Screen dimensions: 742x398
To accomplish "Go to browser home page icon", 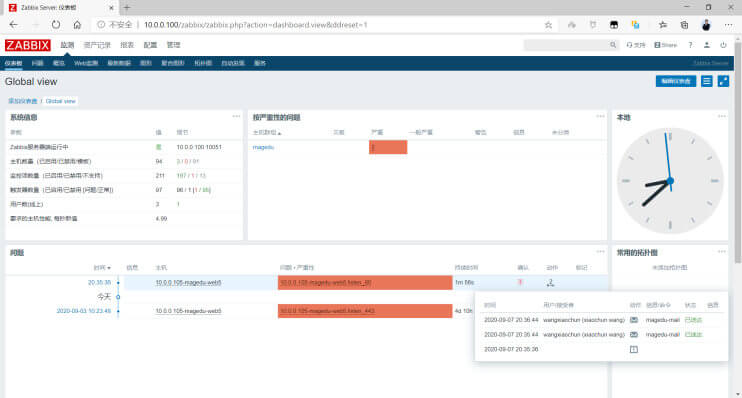I will pyautogui.click(x=77, y=25).
